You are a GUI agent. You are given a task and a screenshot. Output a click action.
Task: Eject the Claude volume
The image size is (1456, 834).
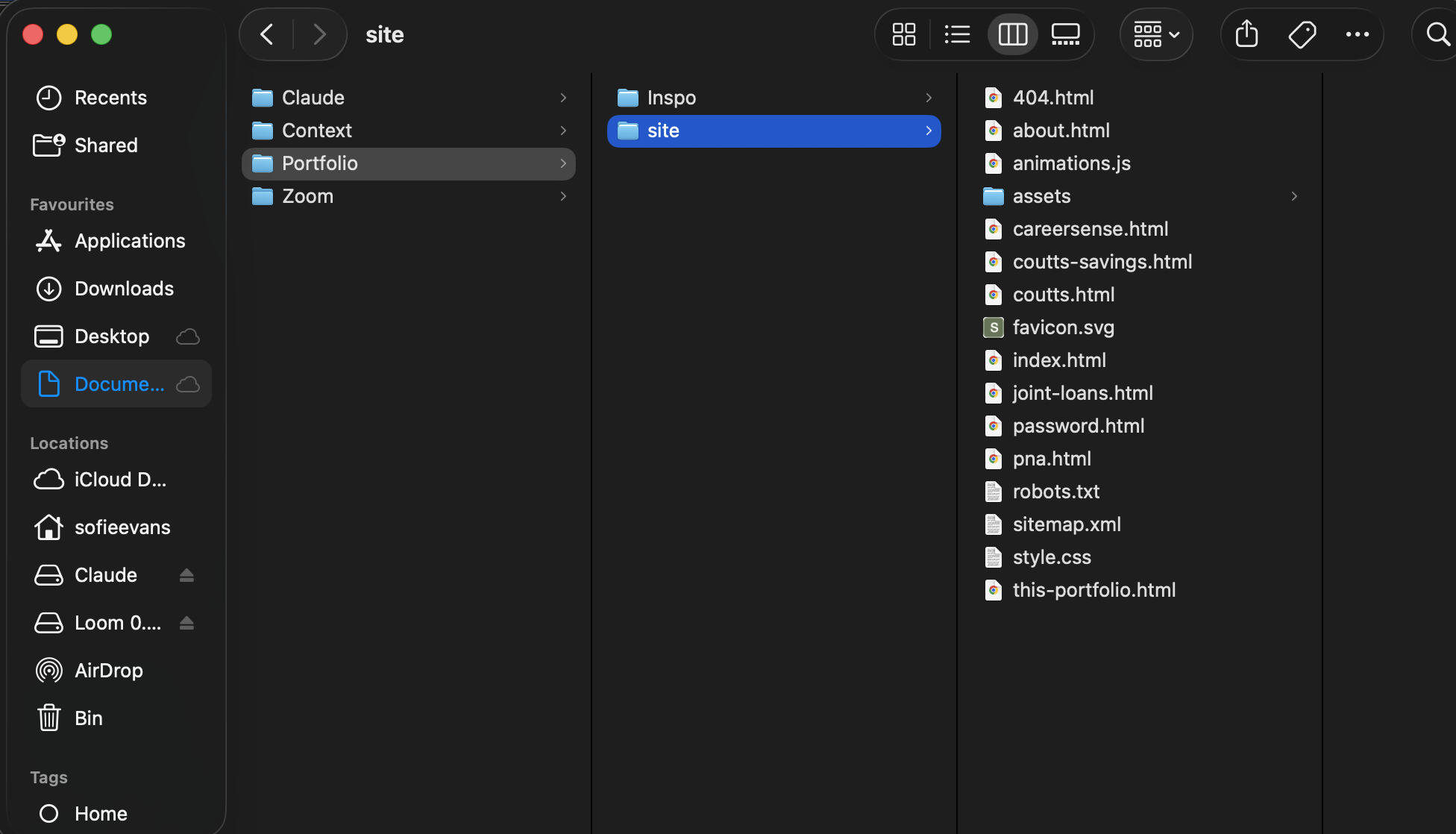186,575
